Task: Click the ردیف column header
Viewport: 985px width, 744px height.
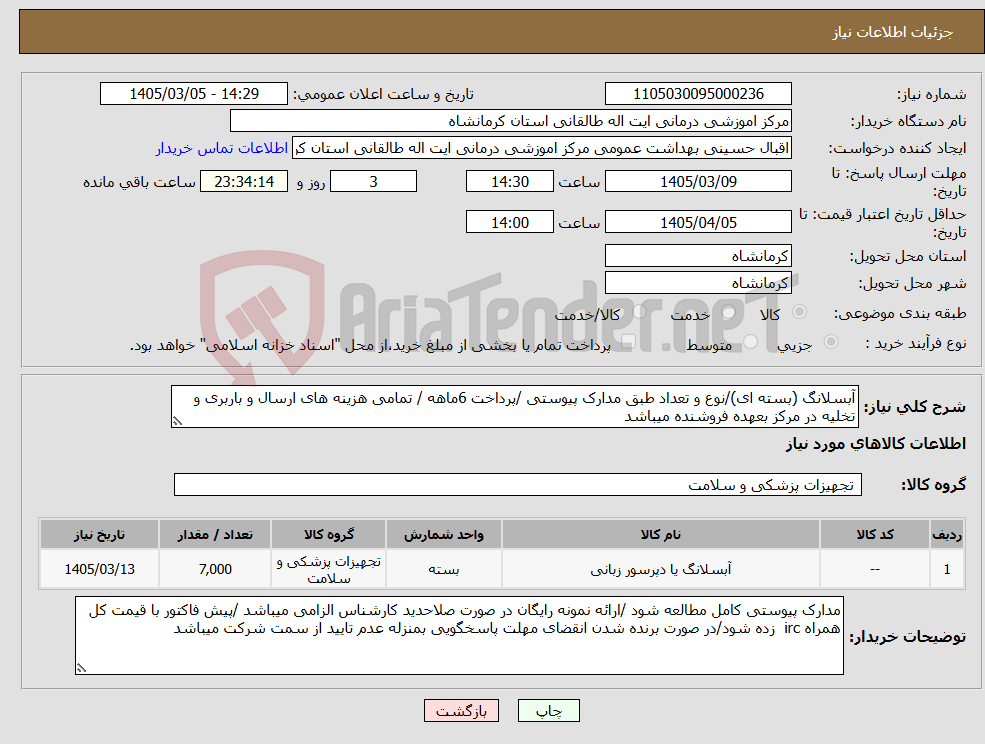Action: 947,534
